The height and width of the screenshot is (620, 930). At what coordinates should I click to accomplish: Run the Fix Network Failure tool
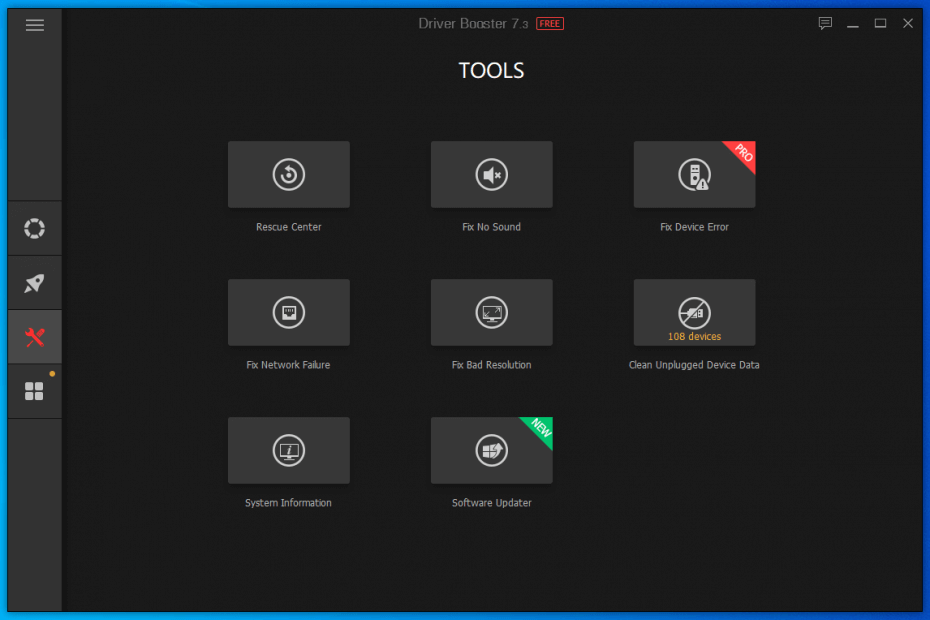(x=289, y=312)
